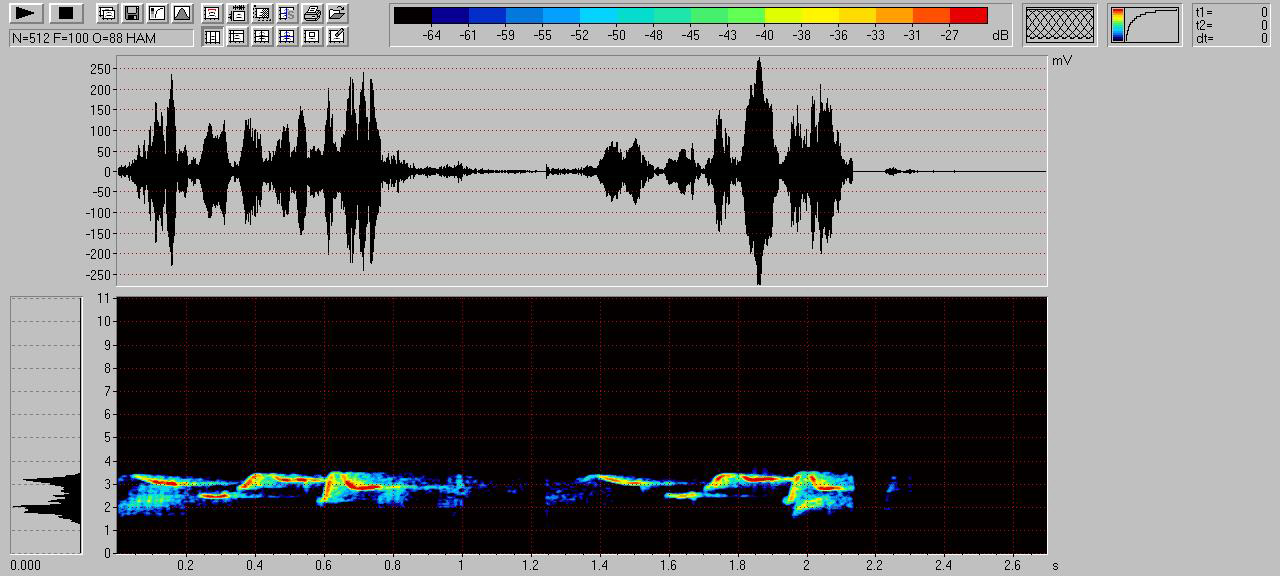Click the N=512 F=100 O=88 HAM parameter field
Screen dimensions: 1280x576
[101, 38]
